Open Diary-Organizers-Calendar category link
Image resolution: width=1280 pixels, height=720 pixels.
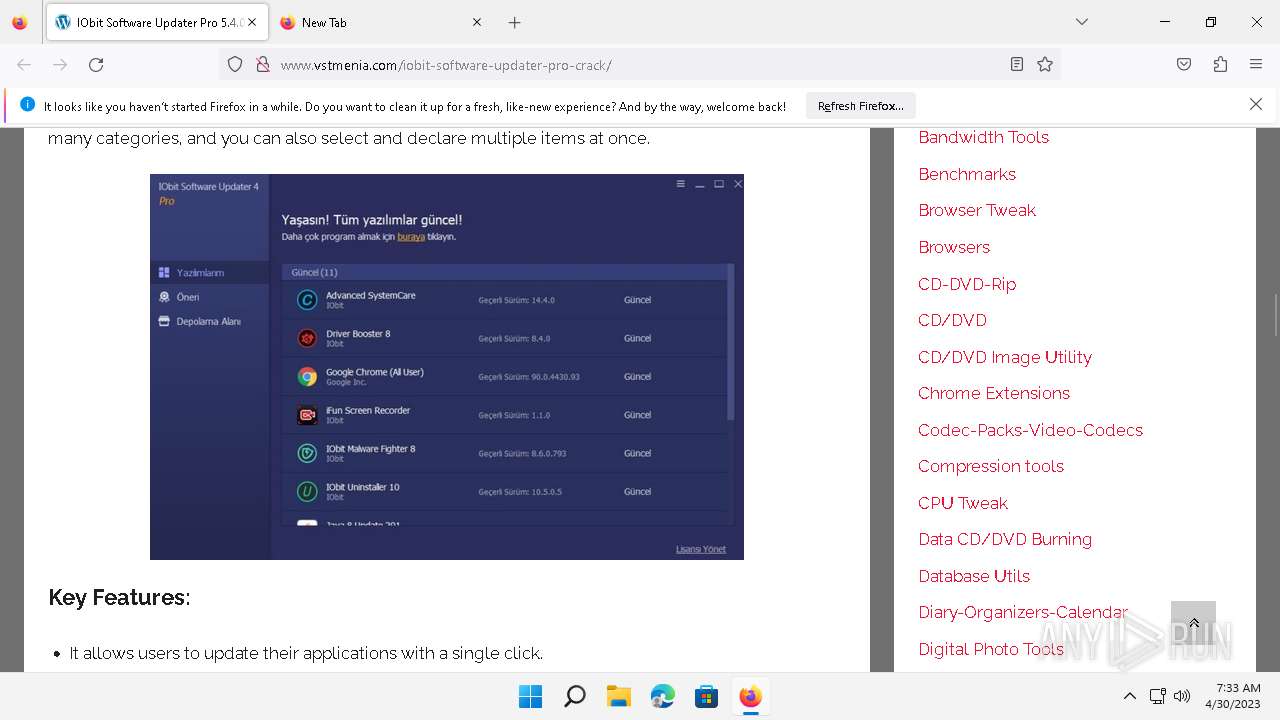1023,612
